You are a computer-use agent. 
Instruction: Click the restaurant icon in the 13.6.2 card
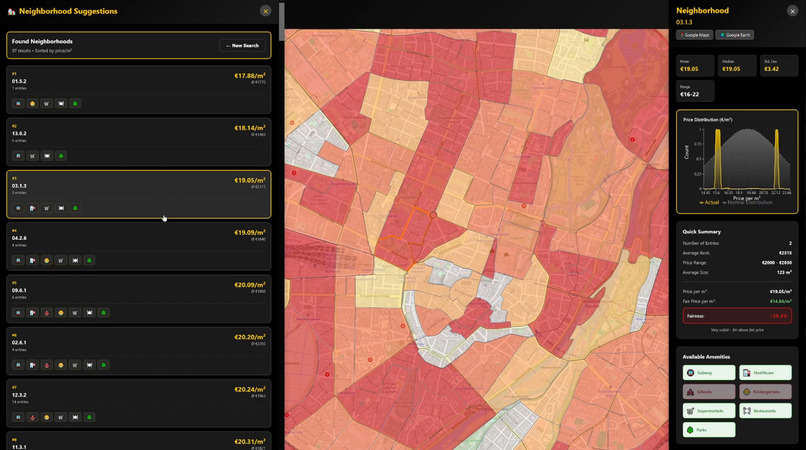click(47, 156)
